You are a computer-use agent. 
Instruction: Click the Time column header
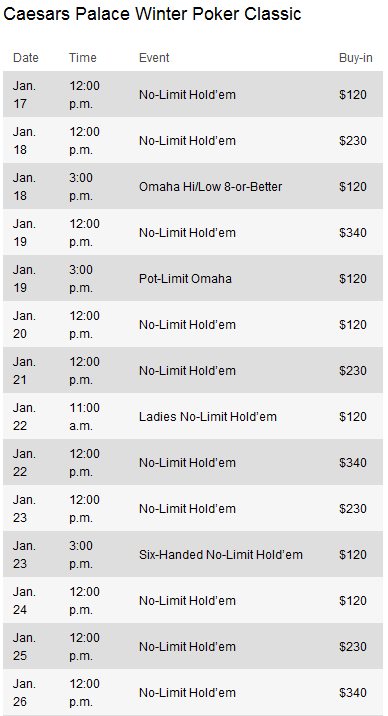(83, 58)
